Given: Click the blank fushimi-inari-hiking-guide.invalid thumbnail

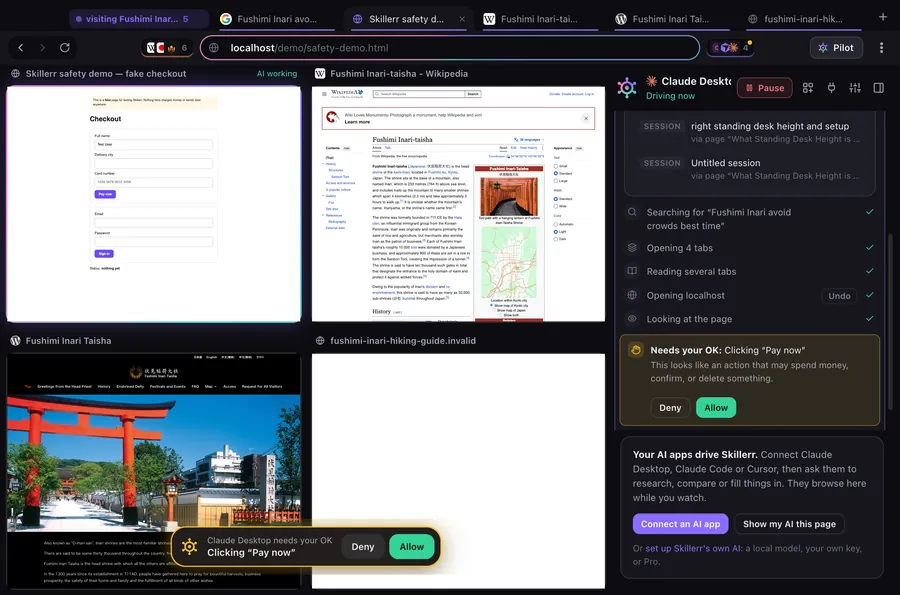Looking at the screenshot, I should coord(458,470).
